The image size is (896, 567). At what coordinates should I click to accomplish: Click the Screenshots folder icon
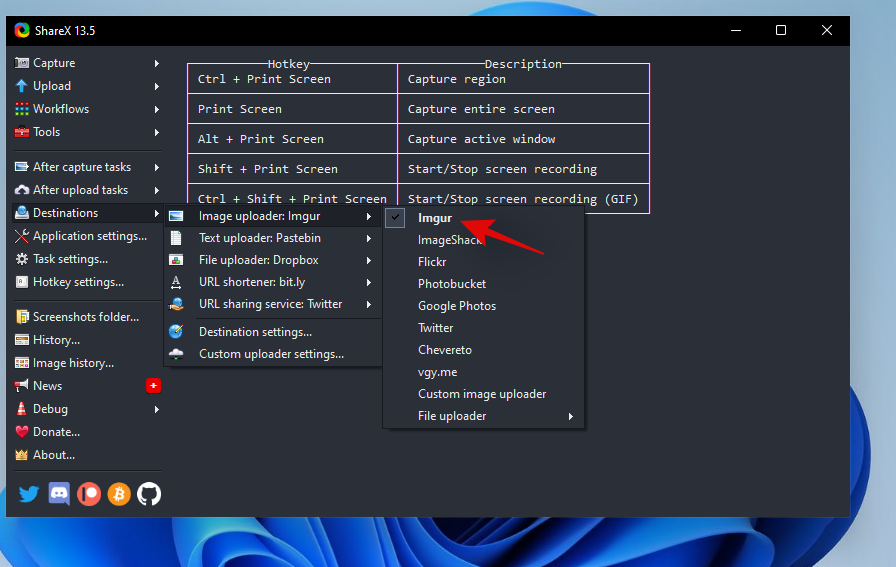(x=22, y=317)
